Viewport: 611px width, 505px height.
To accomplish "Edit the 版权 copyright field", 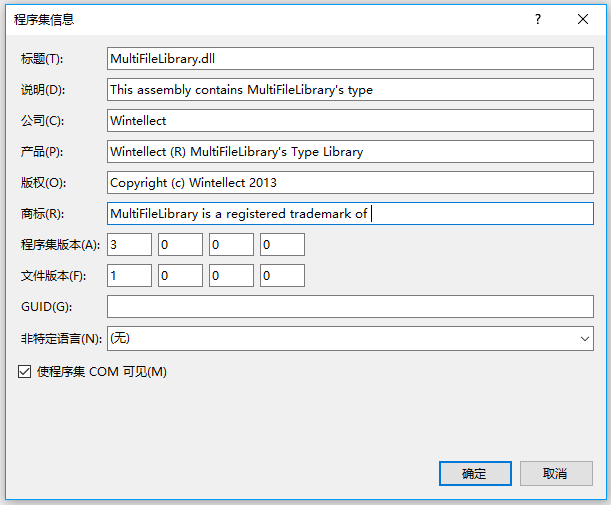I will tap(350, 183).
